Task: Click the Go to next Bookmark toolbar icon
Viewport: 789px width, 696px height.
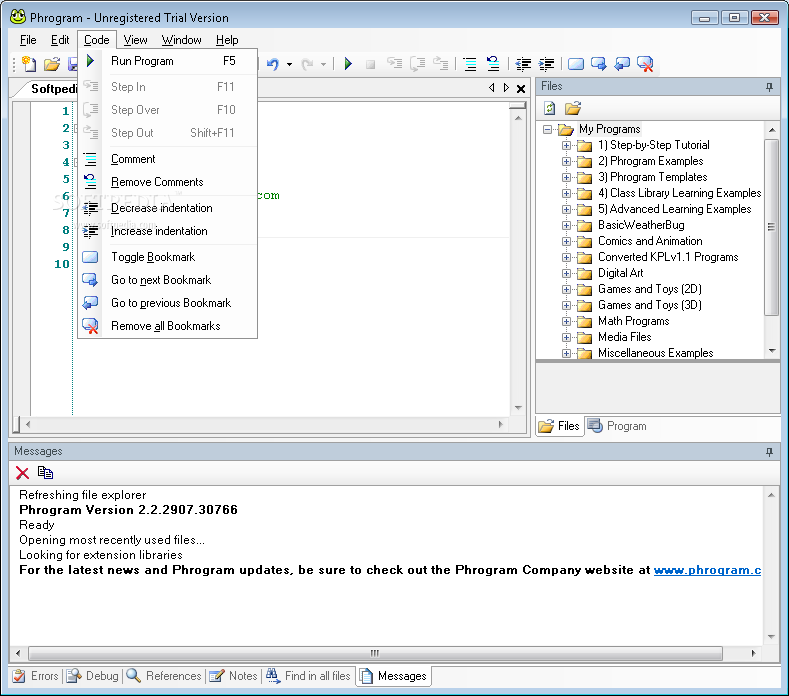Action: point(599,64)
